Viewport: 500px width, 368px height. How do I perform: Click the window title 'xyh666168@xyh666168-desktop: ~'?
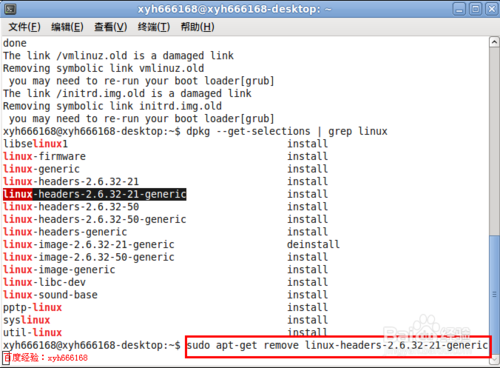[235, 9]
